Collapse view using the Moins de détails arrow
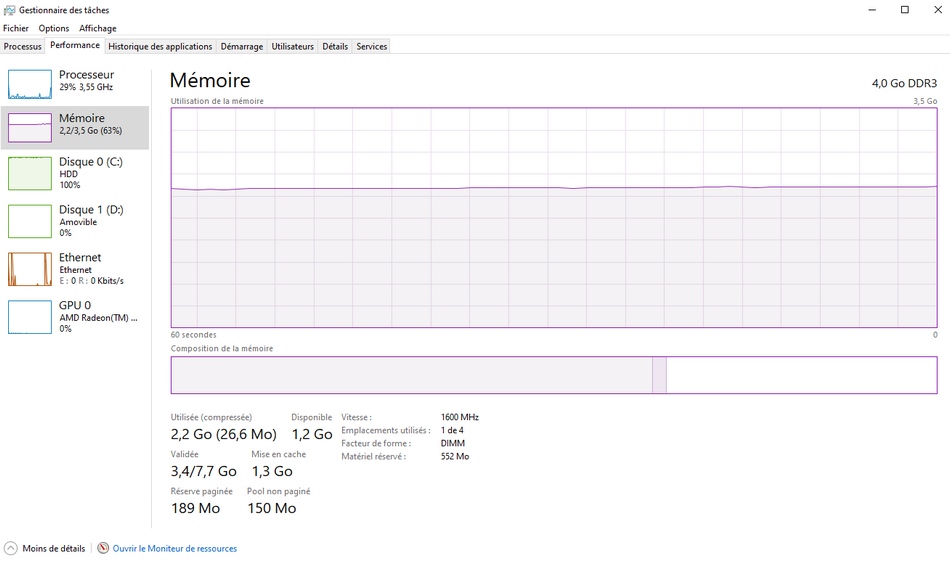This screenshot has height=564, width=950. (x=11, y=548)
